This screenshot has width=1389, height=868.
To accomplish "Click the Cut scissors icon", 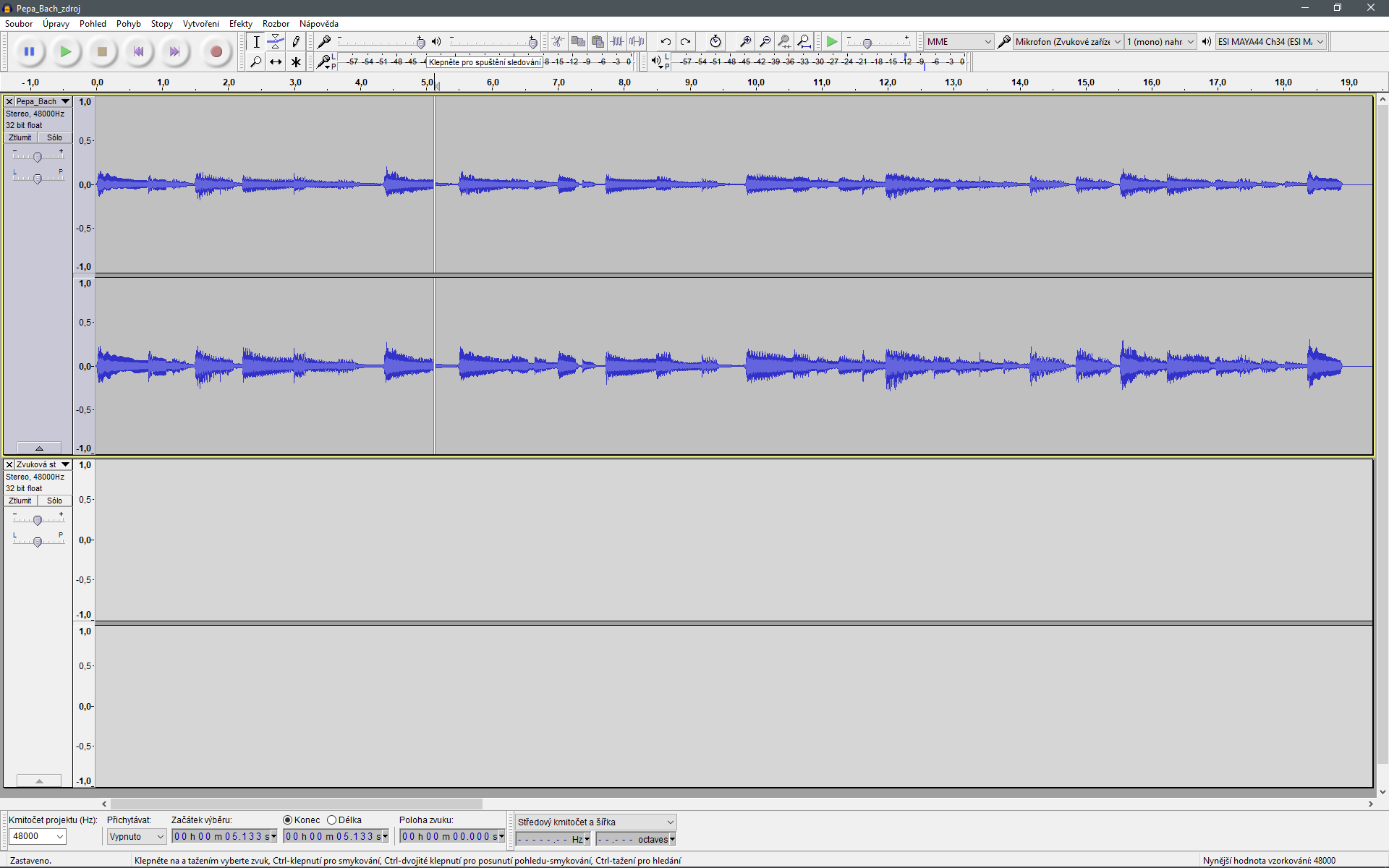I will pyautogui.click(x=558, y=42).
